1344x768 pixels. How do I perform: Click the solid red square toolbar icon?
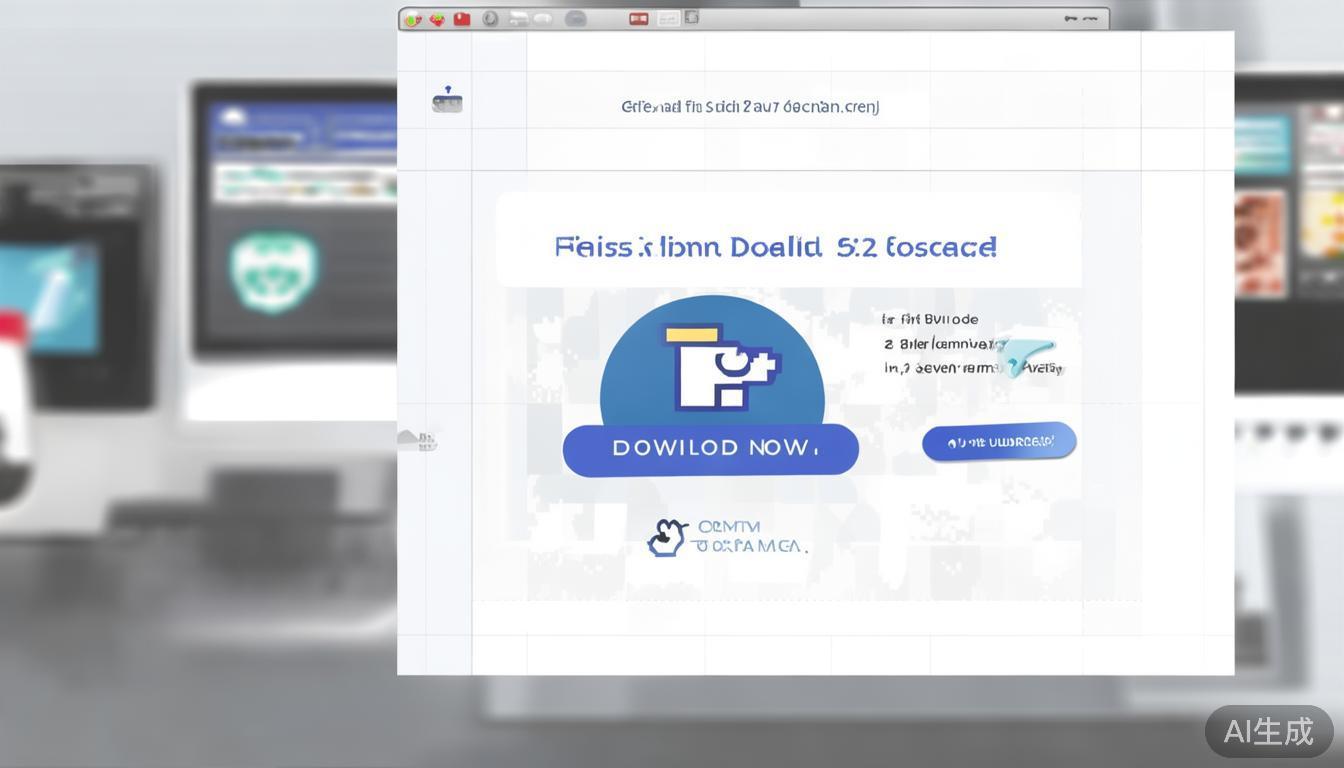click(x=462, y=19)
